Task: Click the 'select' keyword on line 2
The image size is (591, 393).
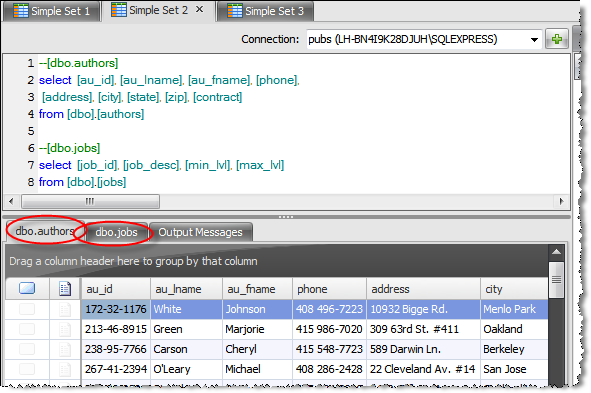Action: click(55, 80)
